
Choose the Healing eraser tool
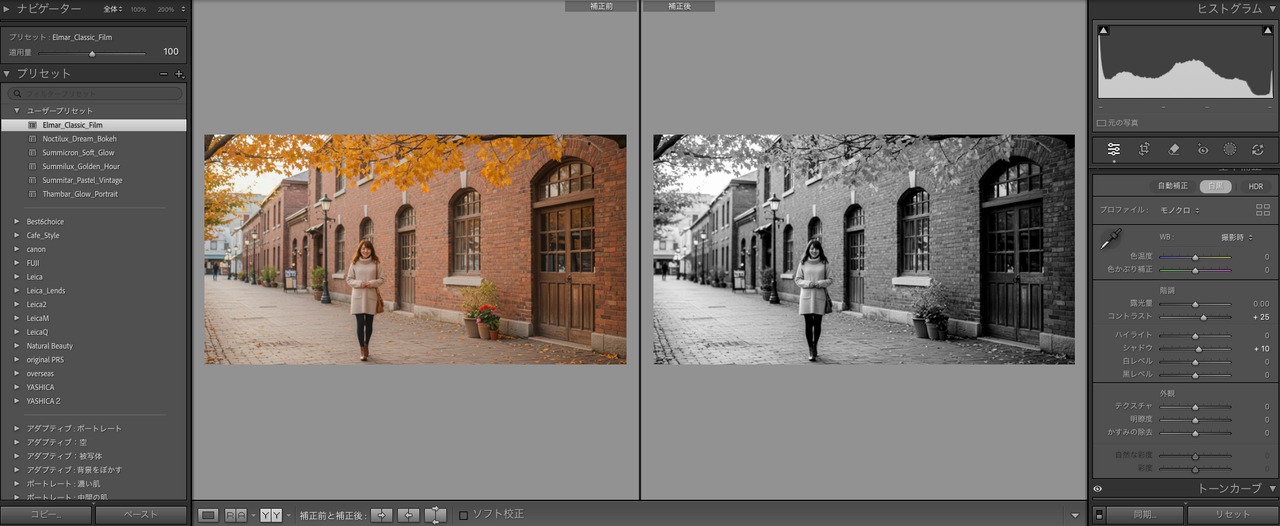point(1174,149)
